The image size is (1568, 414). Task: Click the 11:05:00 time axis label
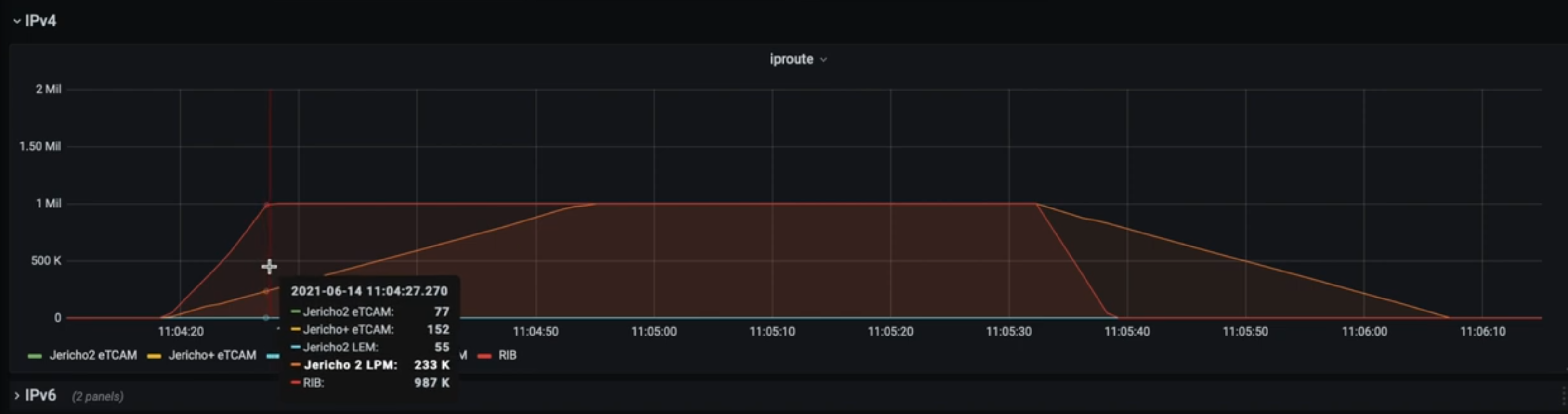point(654,331)
